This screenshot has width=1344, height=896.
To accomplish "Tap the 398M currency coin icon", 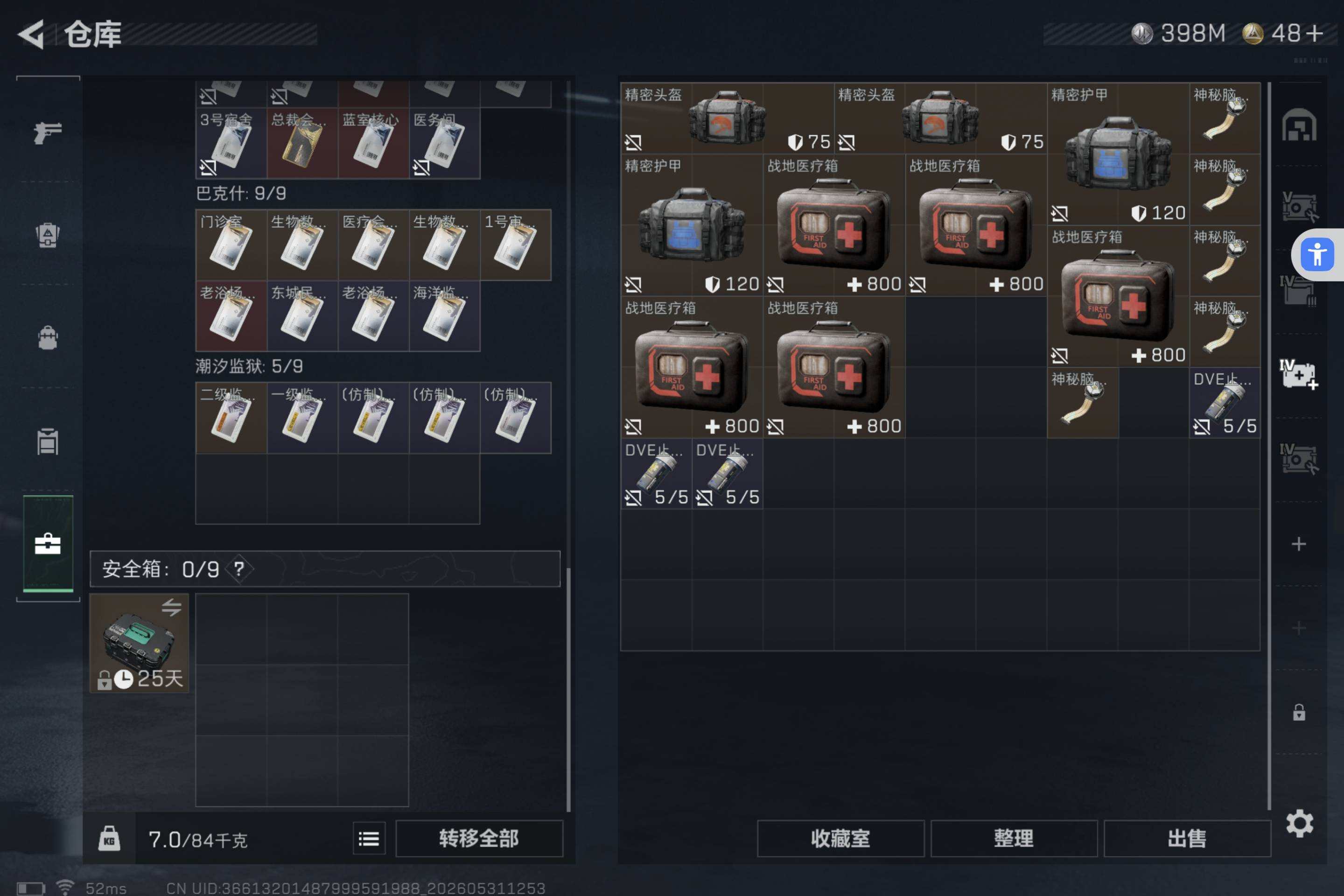I will coord(1142,33).
